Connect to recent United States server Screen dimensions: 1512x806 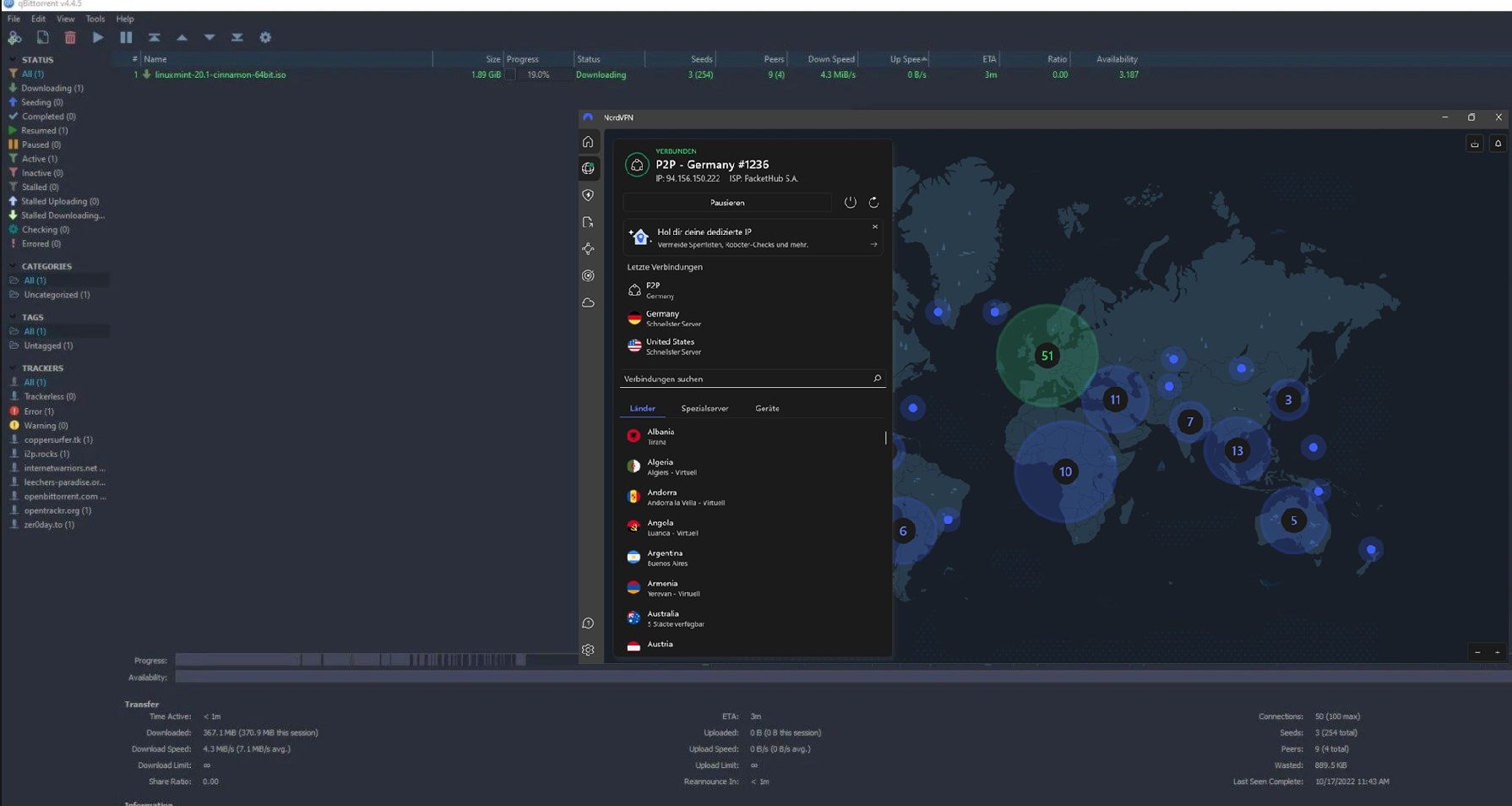(752, 346)
